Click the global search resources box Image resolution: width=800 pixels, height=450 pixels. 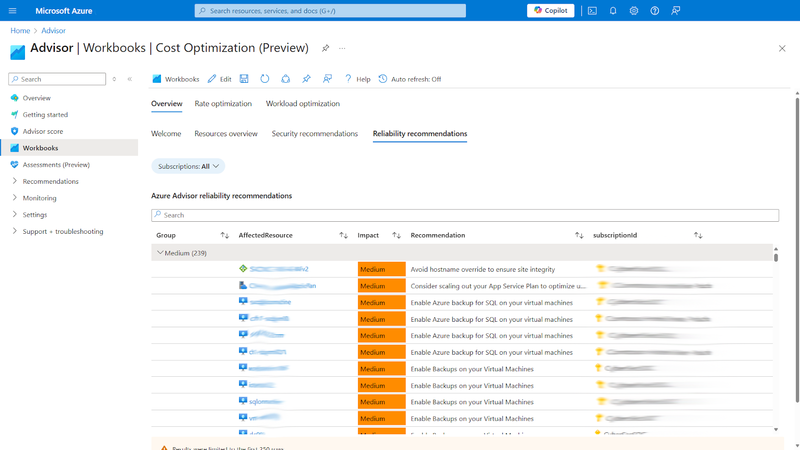[330, 11]
